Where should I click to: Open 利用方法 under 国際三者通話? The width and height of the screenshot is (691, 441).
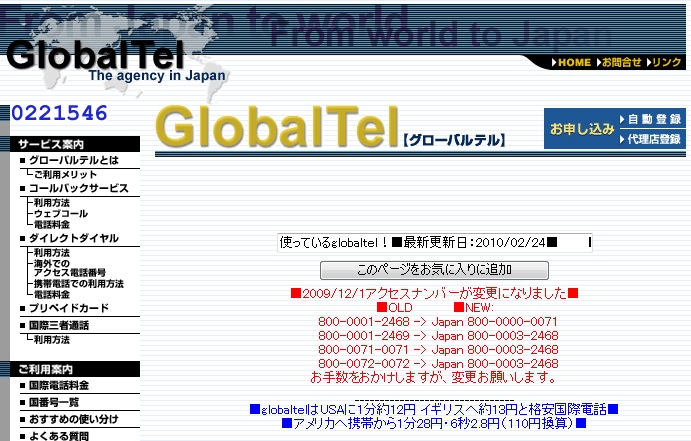pos(52,340)
